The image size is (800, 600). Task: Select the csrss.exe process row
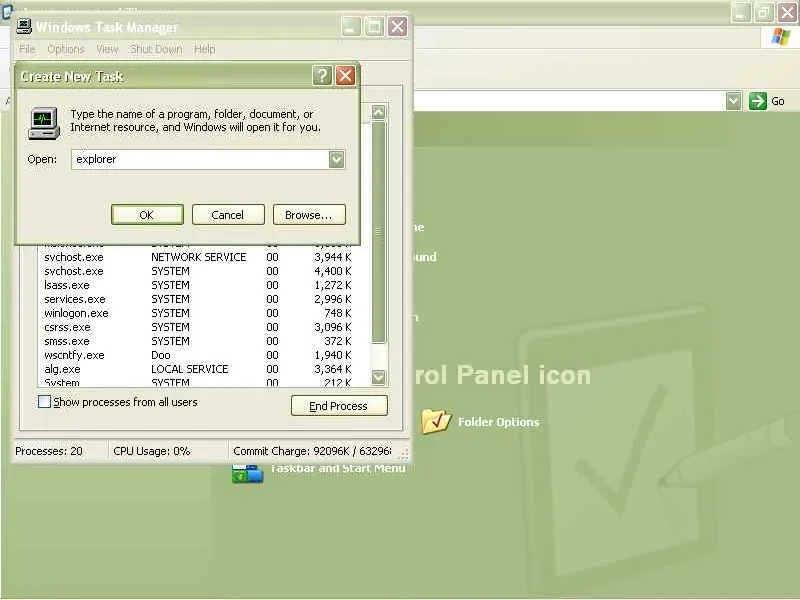tap(198, 327)
